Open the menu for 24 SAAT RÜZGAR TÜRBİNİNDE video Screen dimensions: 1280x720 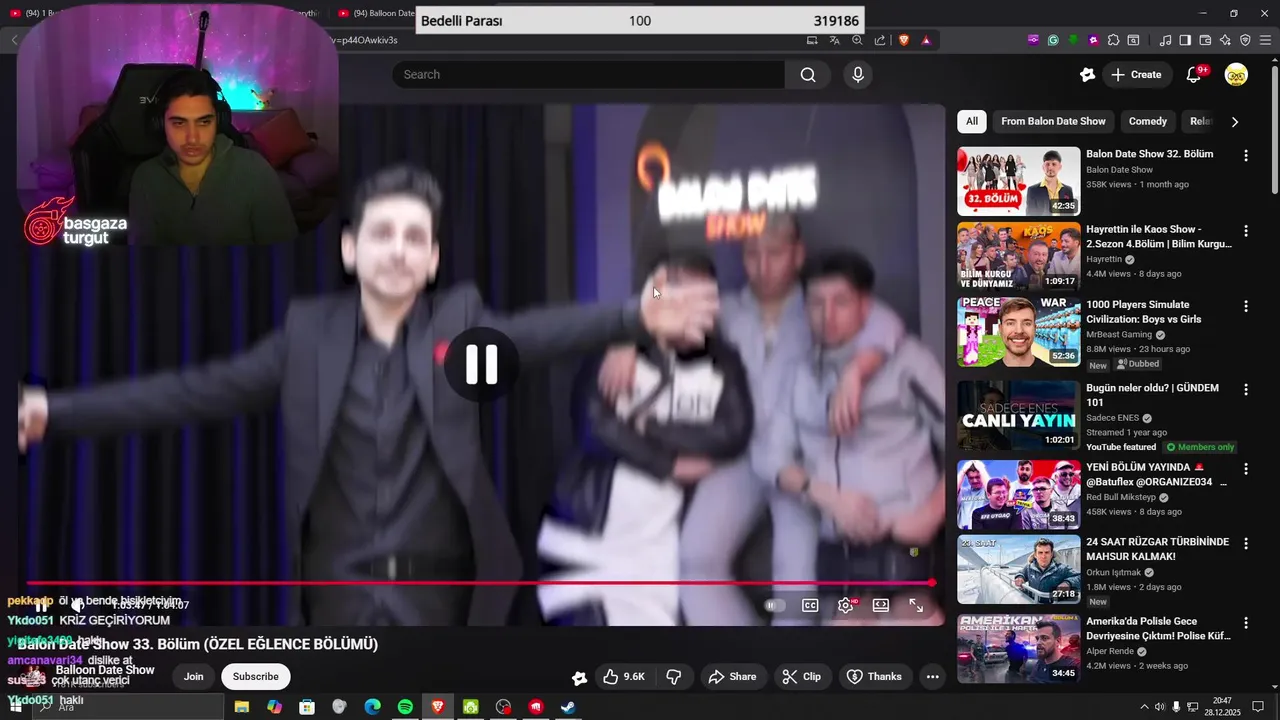1246,544
